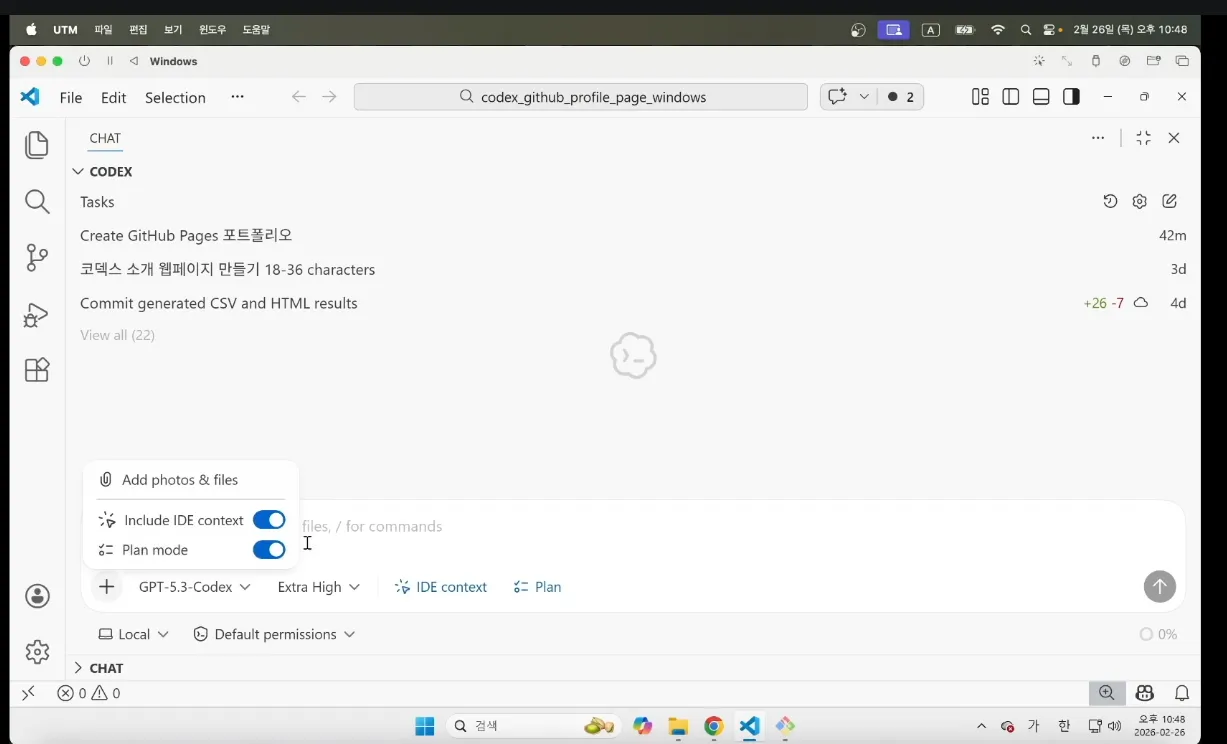The height and width of the screenshot is (744, 1227).
Task: Open the GPT-5.3-Codex model dropdown
Action: click(193, 587)
